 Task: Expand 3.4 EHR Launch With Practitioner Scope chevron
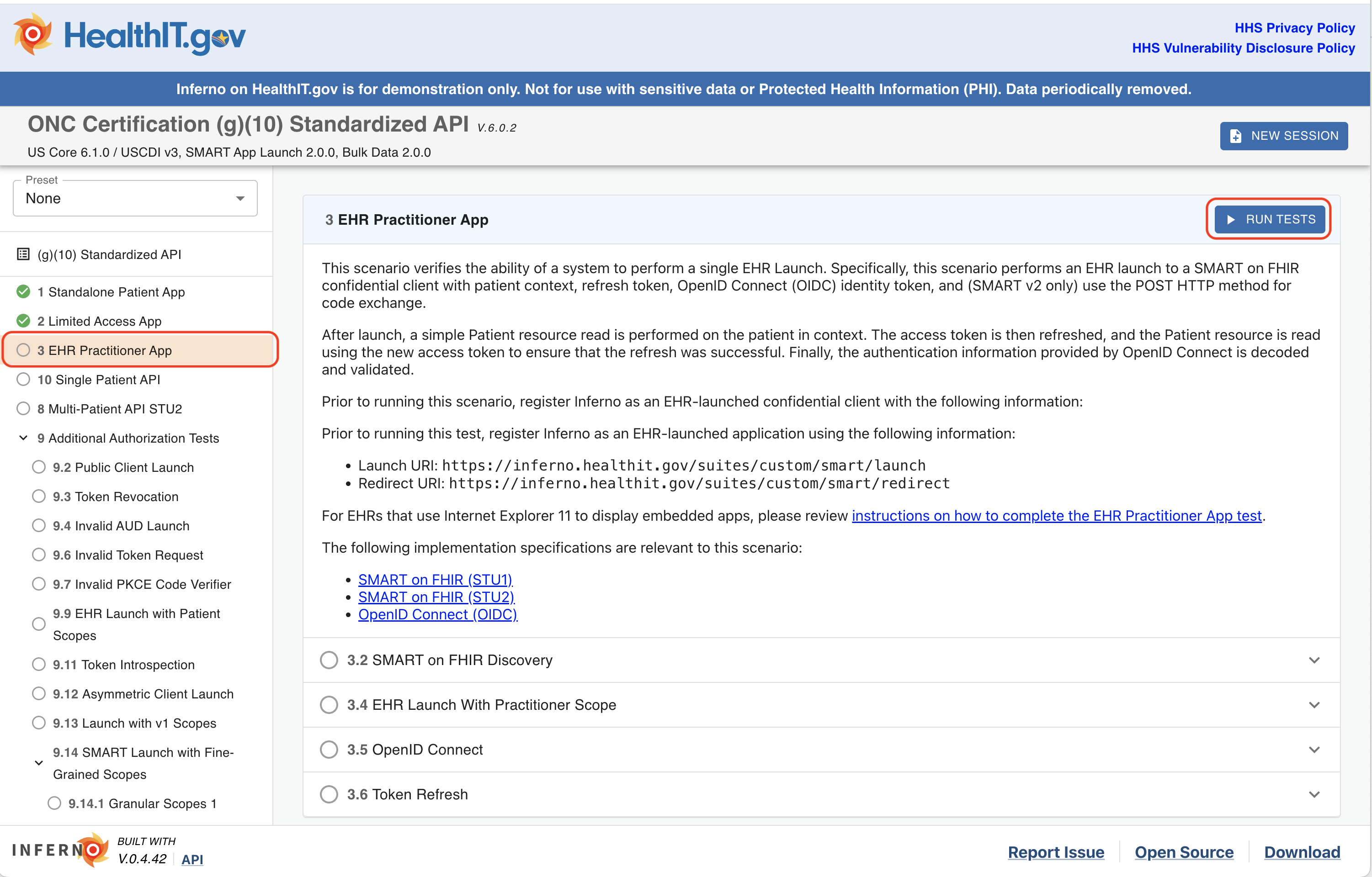click(x=1314, y=704)
